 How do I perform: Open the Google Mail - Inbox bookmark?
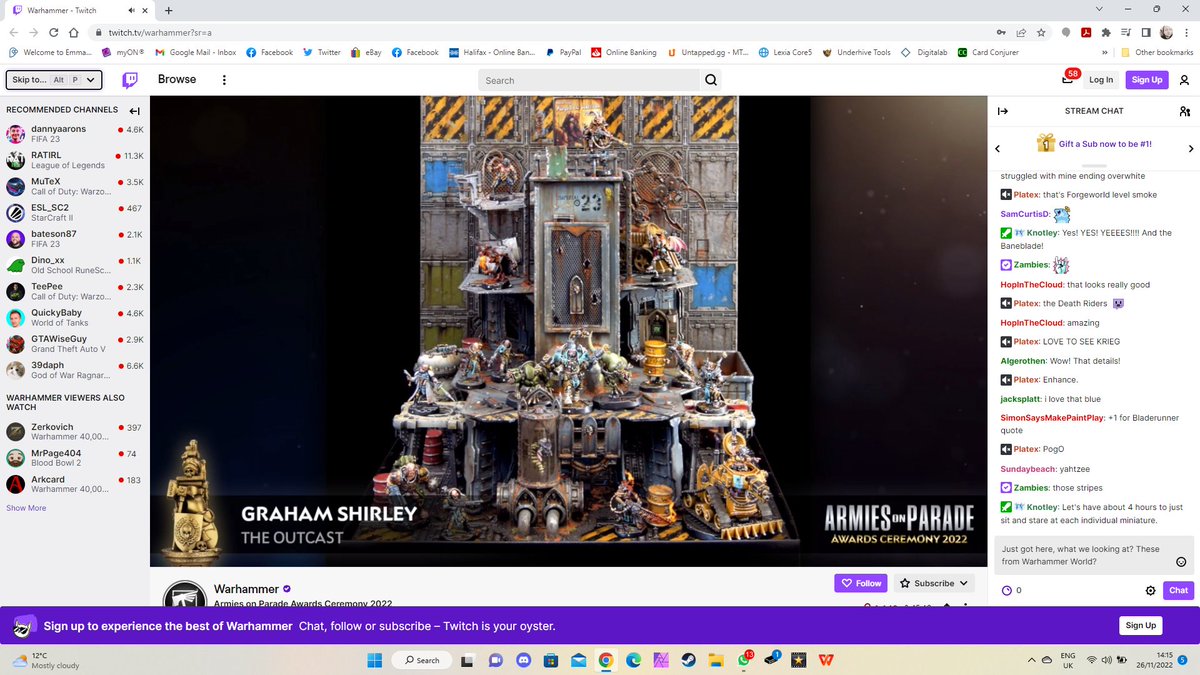coord(194,52)
